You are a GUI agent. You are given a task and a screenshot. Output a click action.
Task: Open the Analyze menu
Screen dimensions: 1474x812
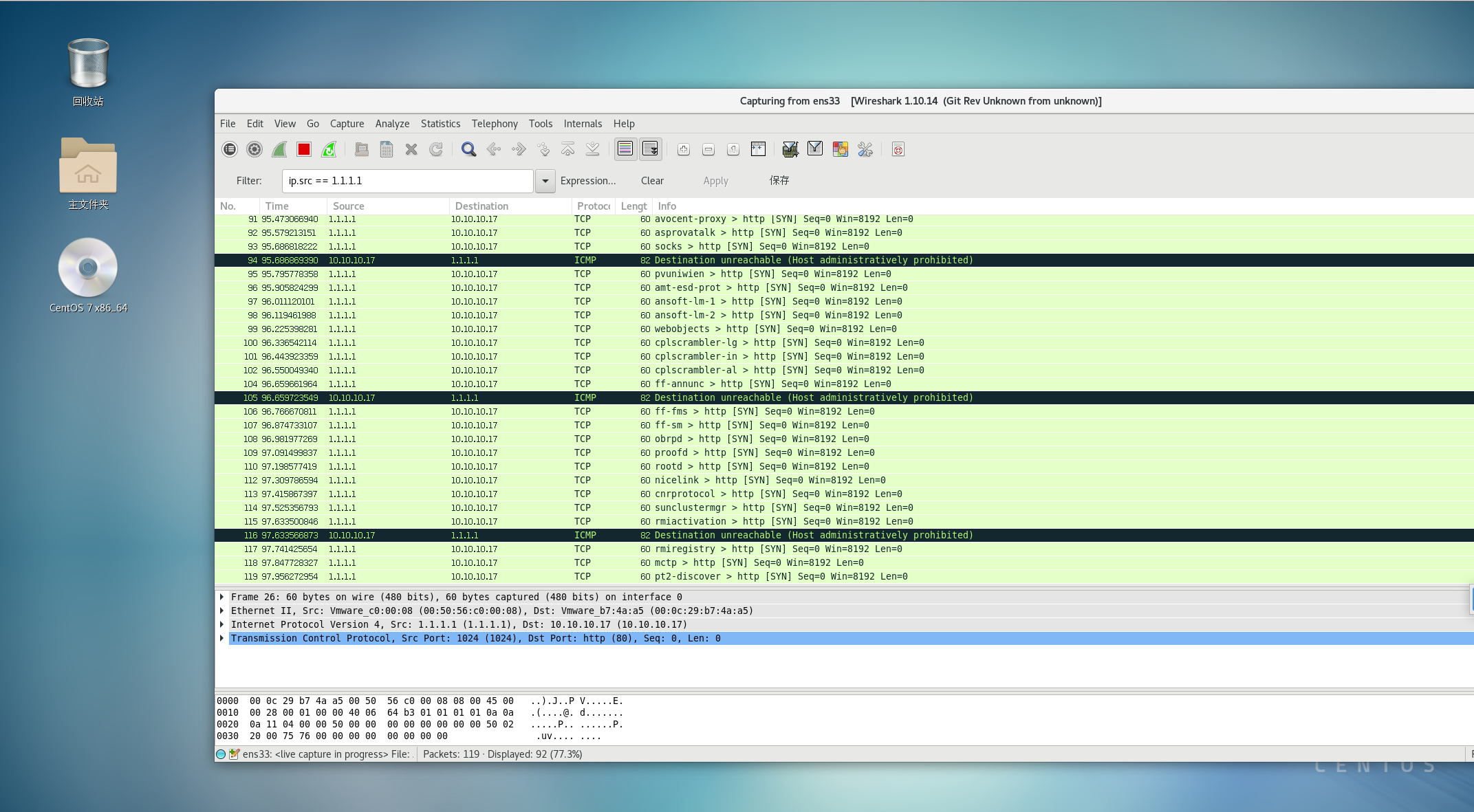[392, 124]
